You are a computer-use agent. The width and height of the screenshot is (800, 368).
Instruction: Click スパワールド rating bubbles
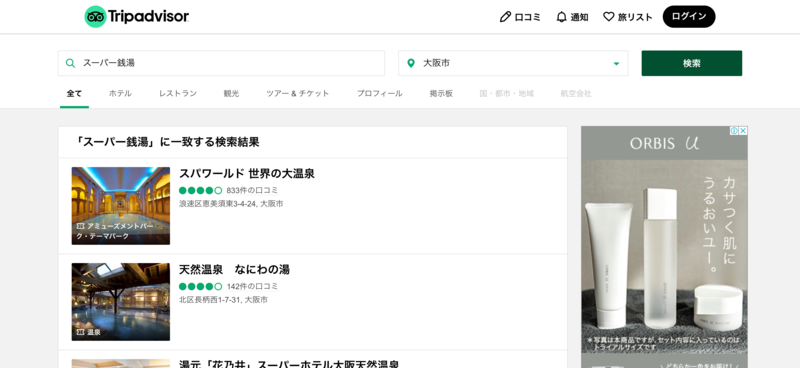point(201,190)
